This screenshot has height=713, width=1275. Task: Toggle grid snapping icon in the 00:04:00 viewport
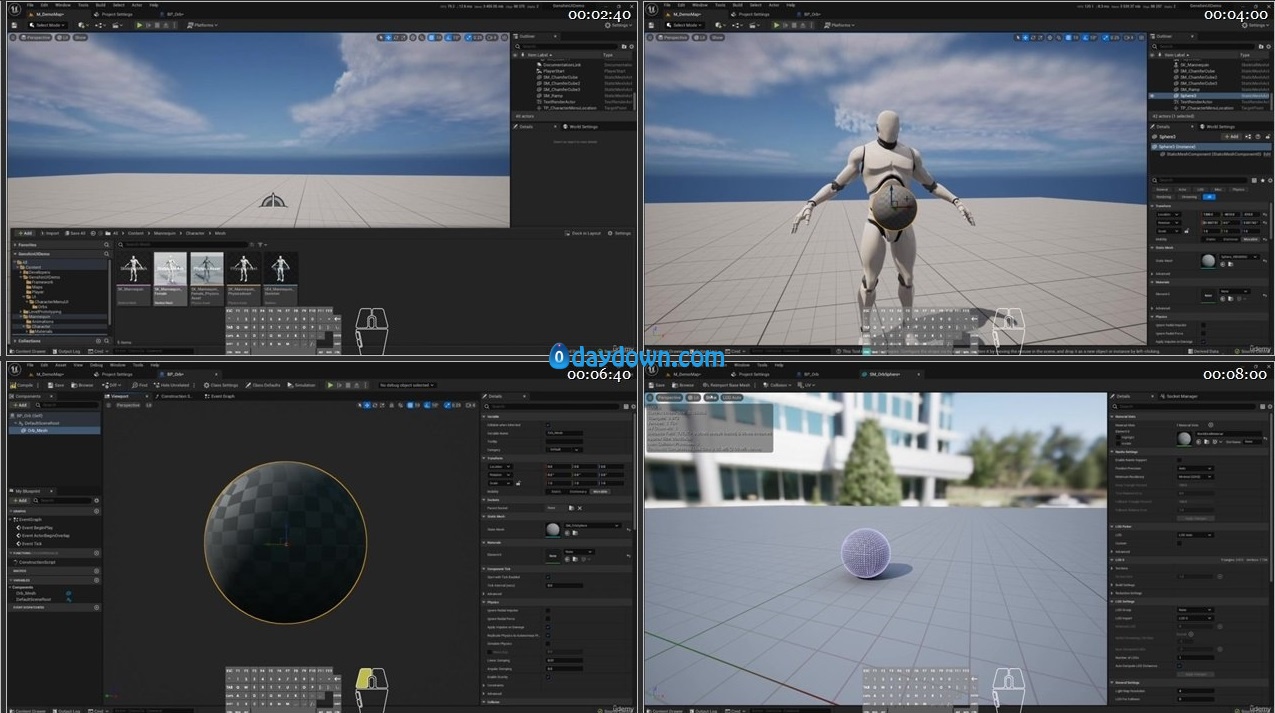click(x=1068, y=38)
